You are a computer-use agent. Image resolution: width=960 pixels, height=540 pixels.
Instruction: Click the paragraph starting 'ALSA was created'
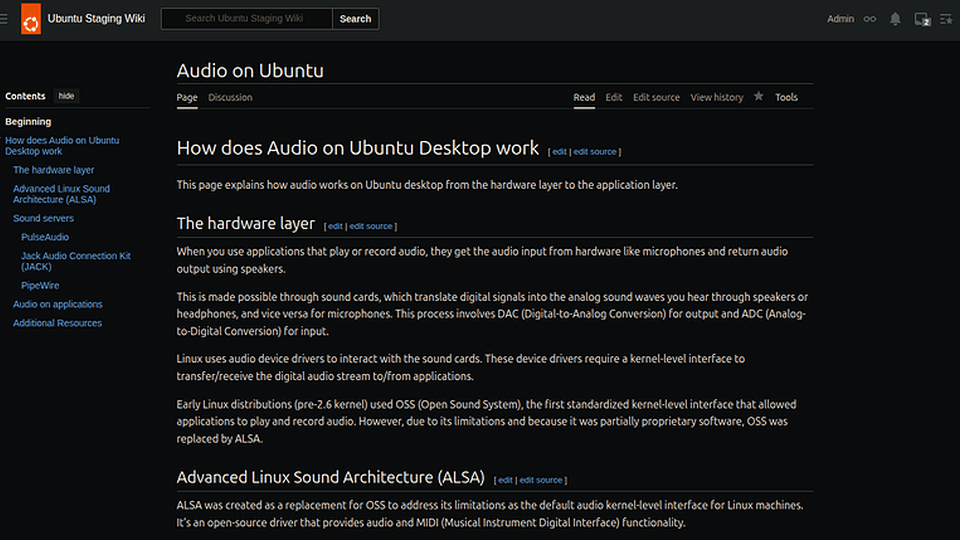(x=490, y=514)
